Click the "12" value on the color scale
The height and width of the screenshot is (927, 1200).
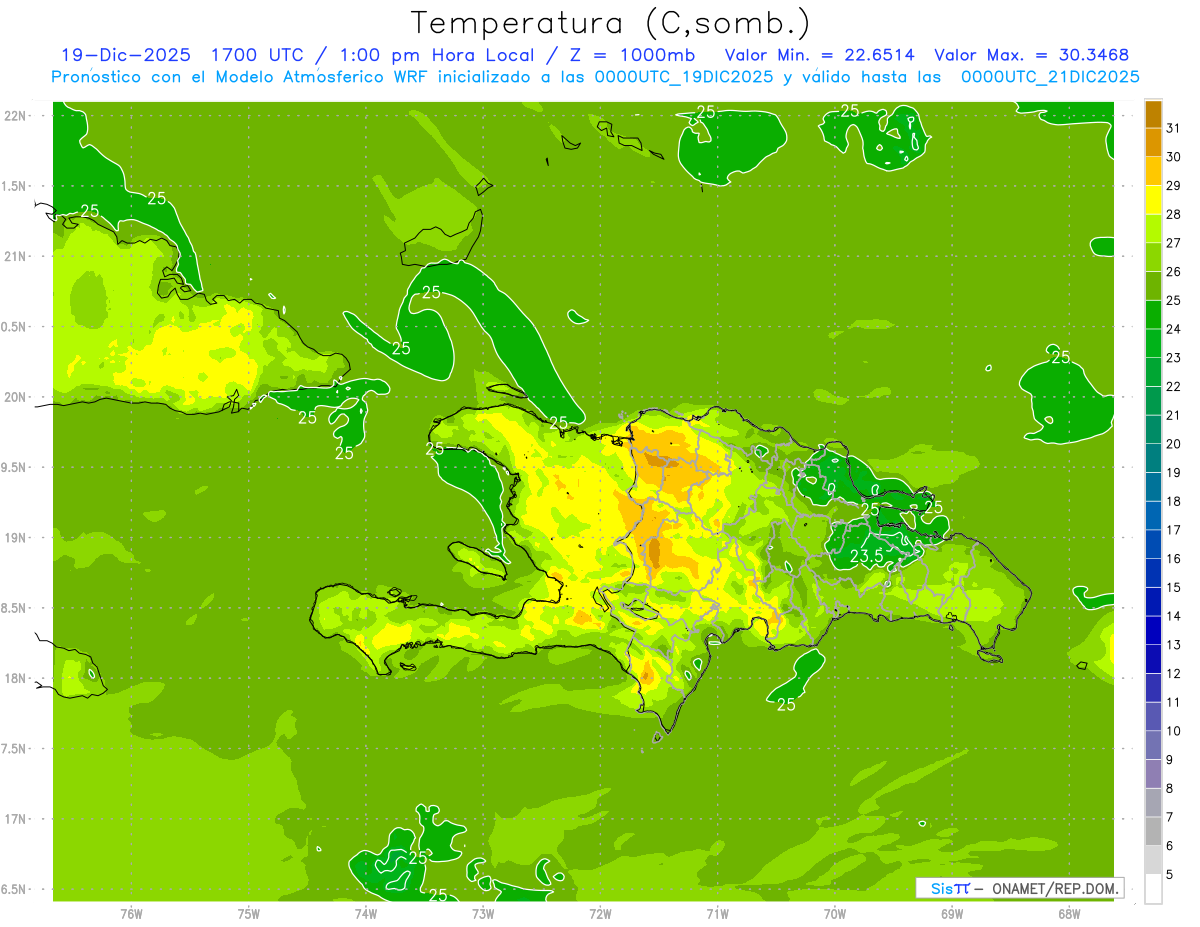(x=1174, y=673)
